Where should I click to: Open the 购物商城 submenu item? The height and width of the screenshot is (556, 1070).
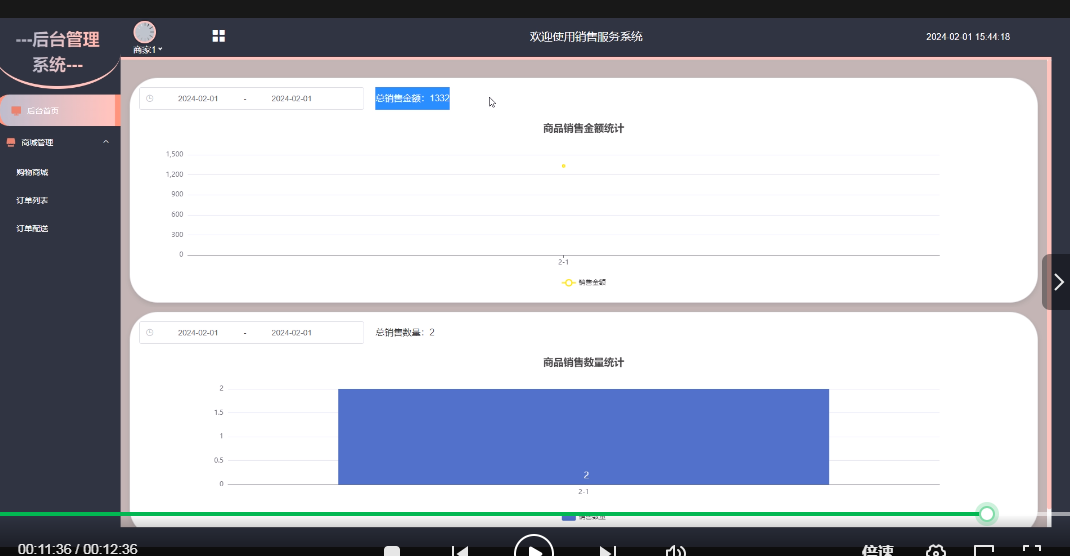coord(32,173)
